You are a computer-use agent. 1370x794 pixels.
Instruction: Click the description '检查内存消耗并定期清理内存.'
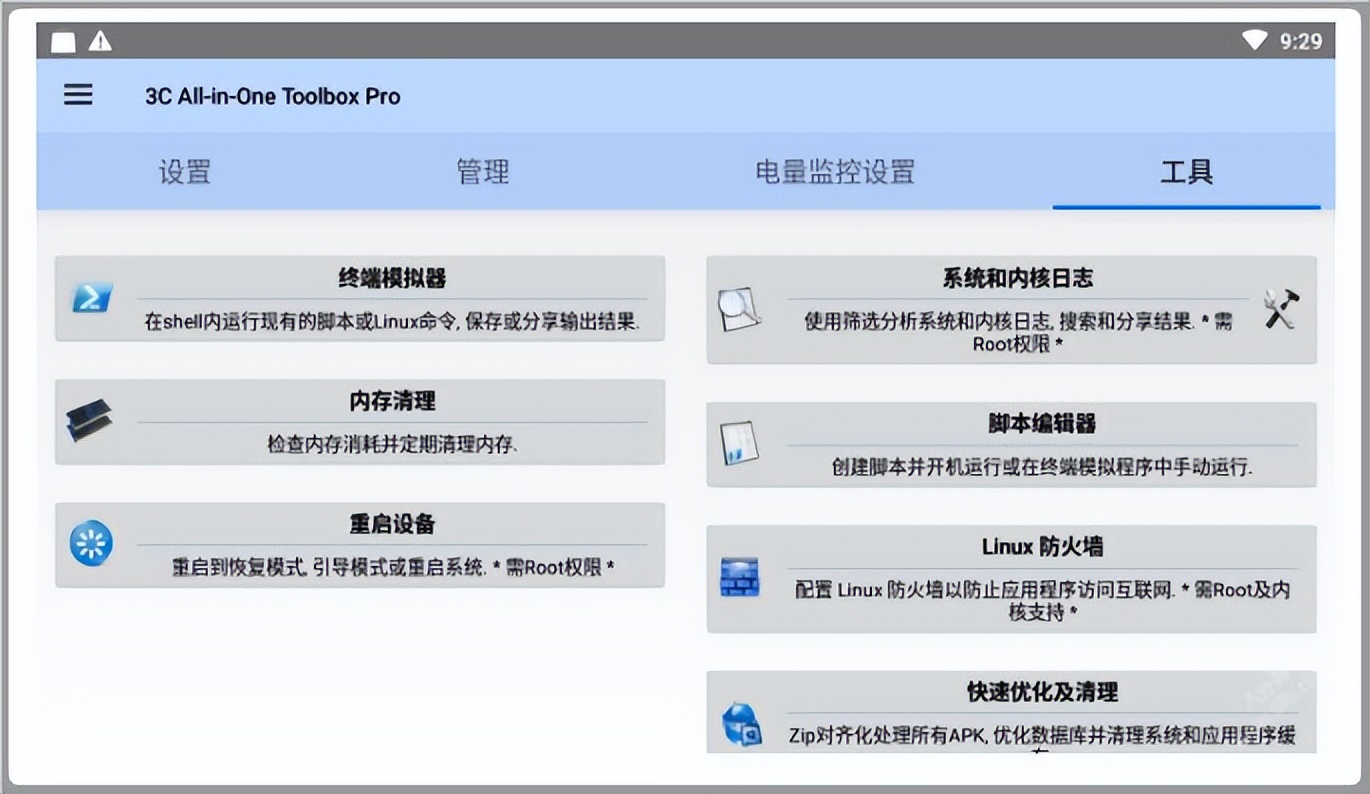(x=392, y=444)
